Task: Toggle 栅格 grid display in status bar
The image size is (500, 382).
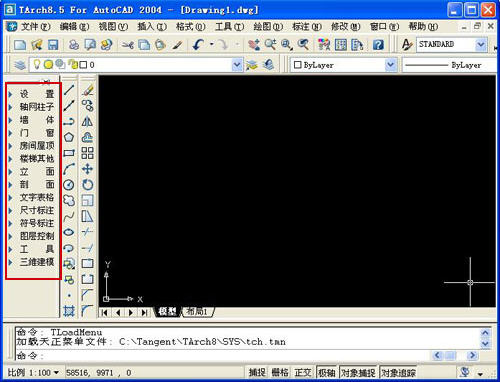Action: click(280, 372)
